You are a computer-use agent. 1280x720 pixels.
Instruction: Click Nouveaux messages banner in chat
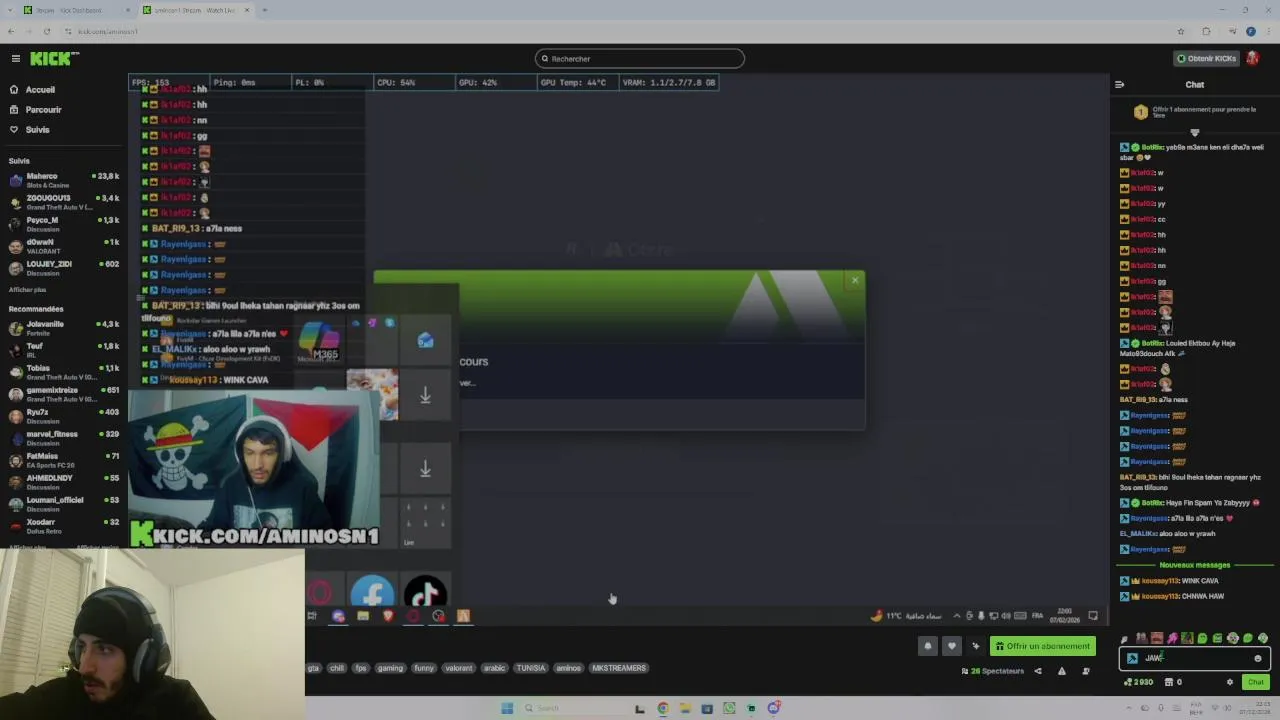[x=1195, y=565]
